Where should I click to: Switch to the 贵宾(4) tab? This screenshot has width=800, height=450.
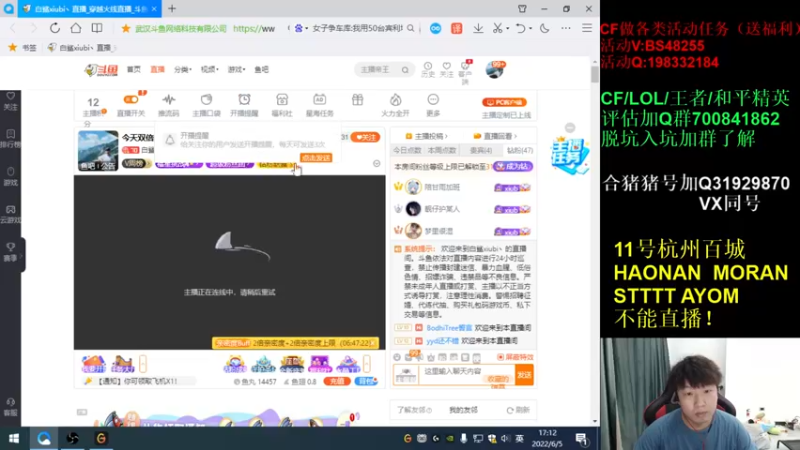click(481, 150)
